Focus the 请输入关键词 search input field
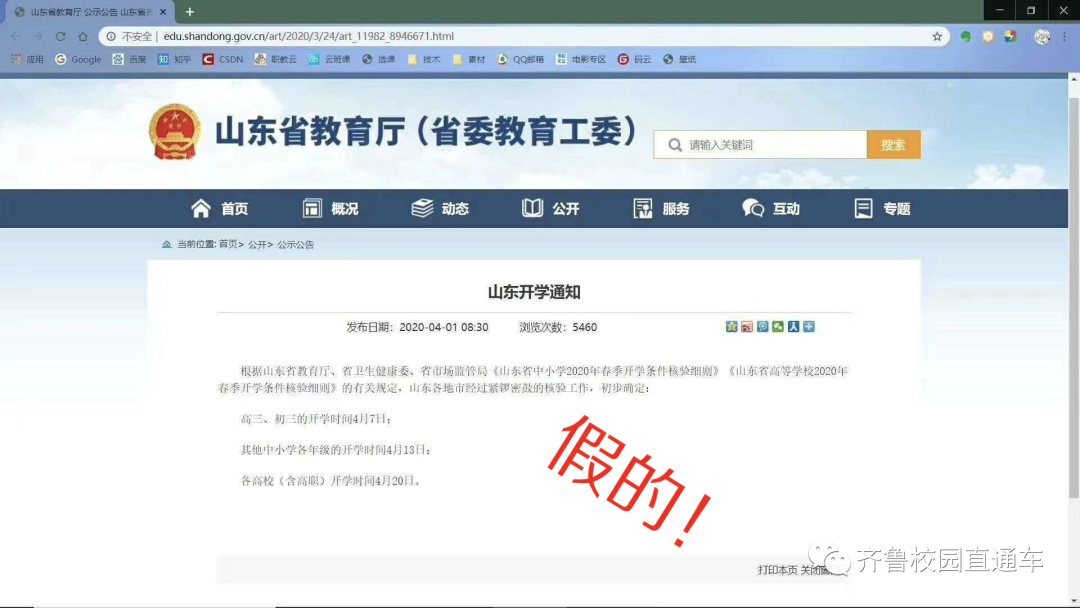Screen dimensions: 1080x608 [770, 145]
